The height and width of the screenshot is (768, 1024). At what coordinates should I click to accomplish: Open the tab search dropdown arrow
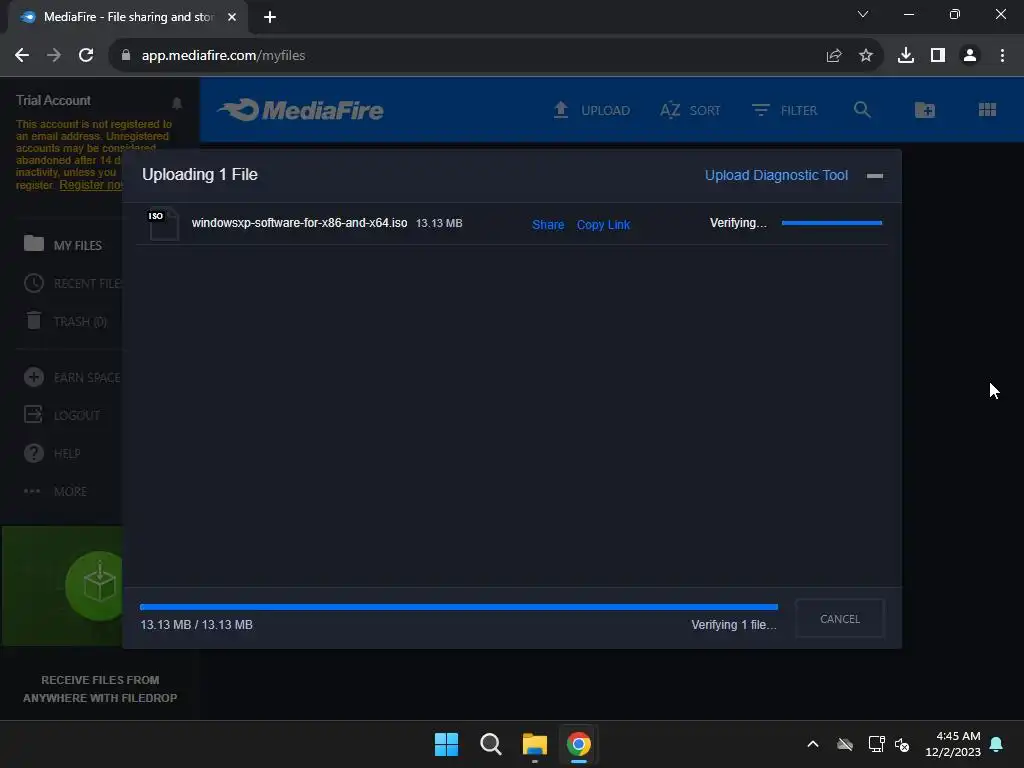863,14
